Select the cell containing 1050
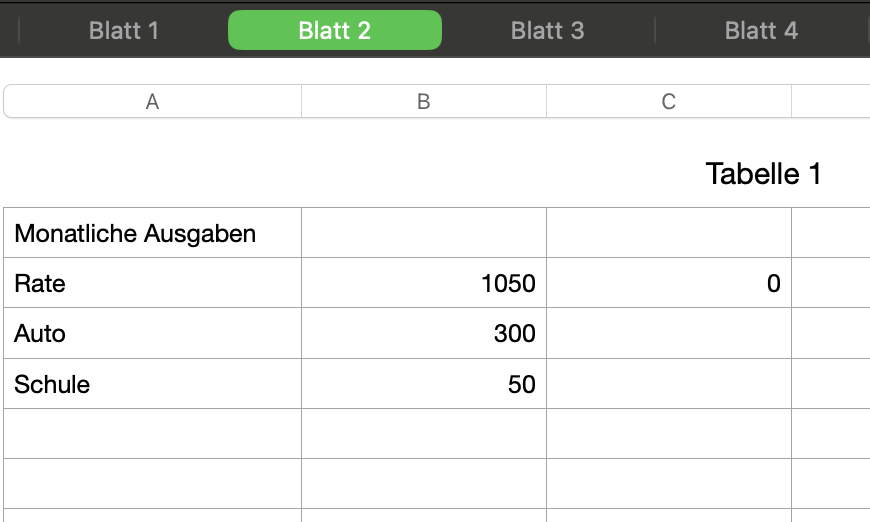This screenshot has height=522, width=870. tap(423, 284)
